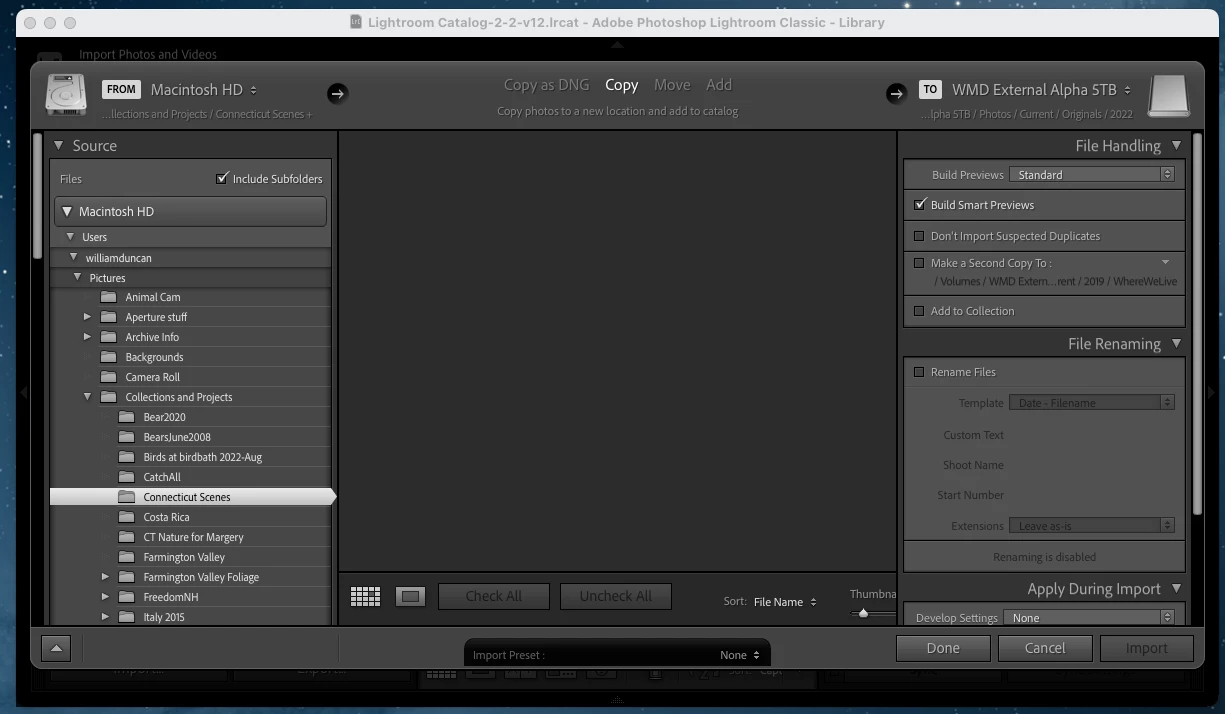
Task: Expand the Italy 2015 folder
Action: pyautogui.click(x=105, y=617)
